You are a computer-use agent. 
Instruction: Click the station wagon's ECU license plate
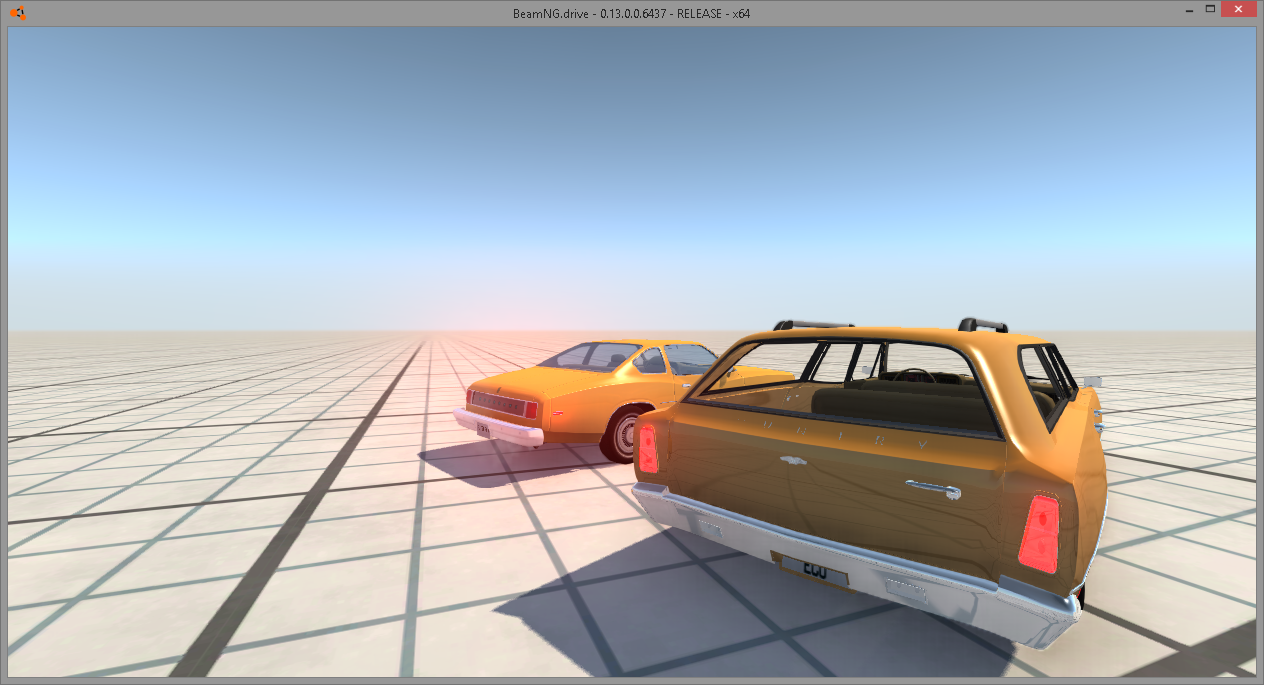point(815,571)
